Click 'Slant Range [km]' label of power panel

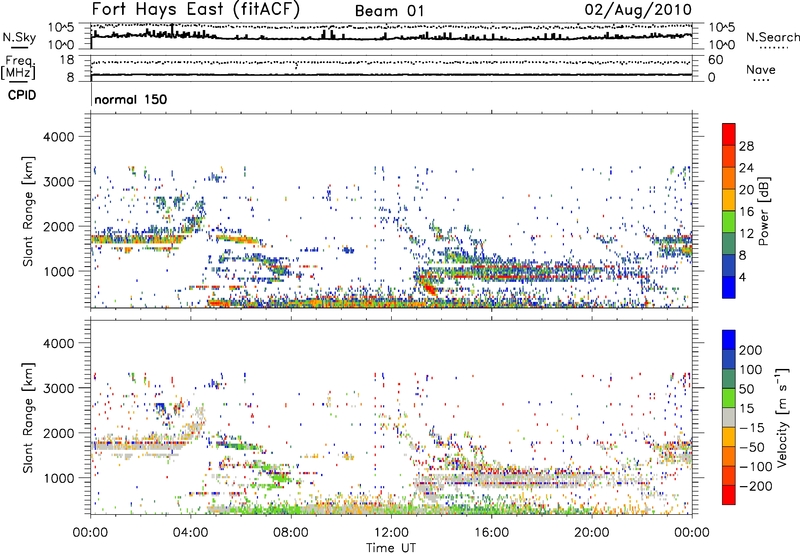[28, 211]
